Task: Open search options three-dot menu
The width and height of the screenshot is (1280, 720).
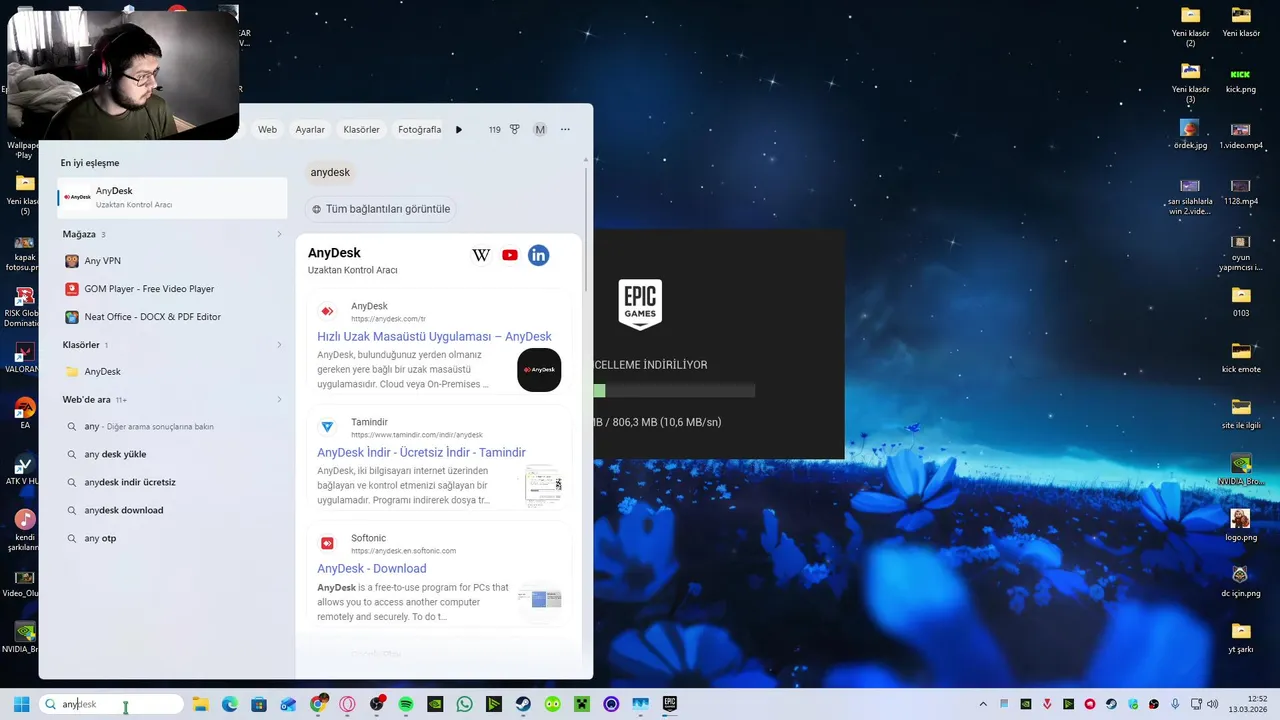Action: click(565, 130)
